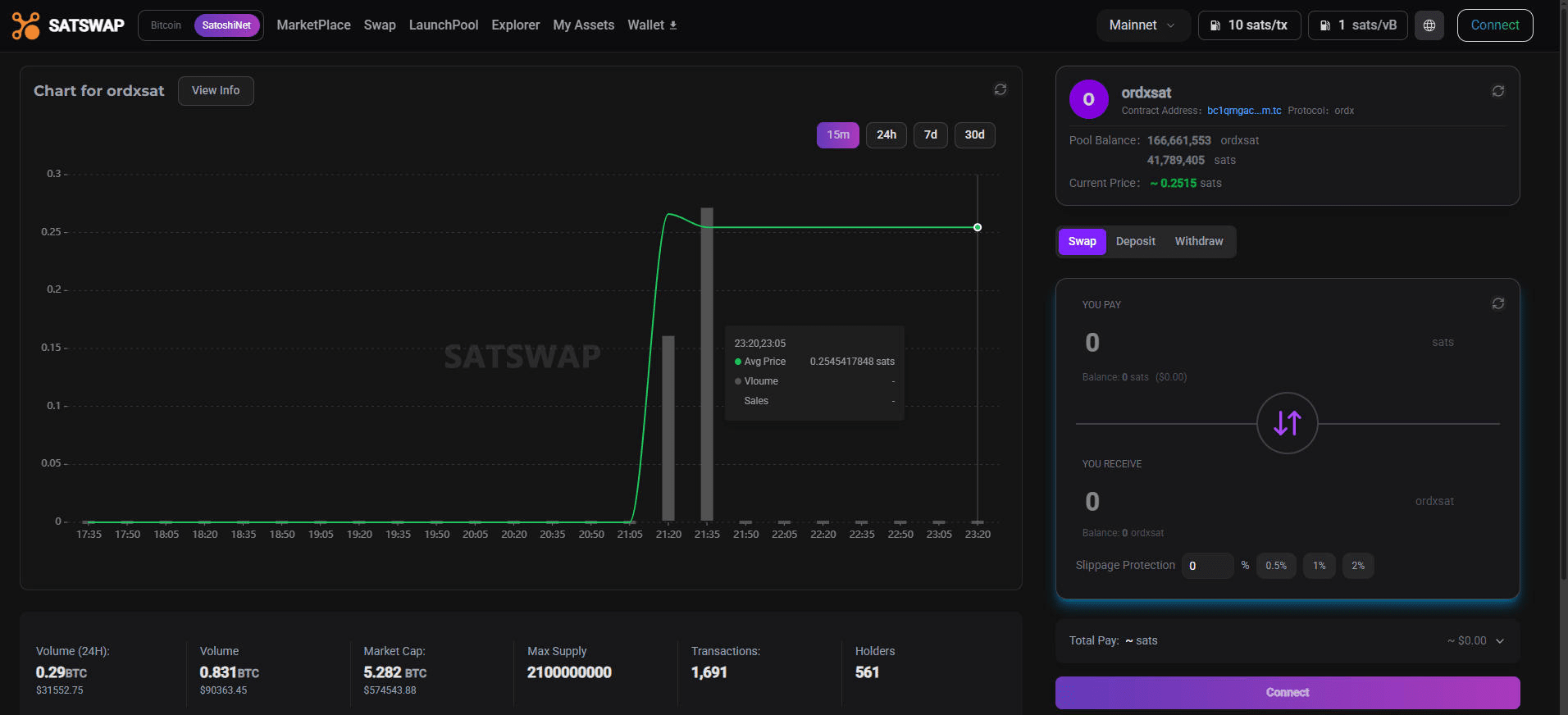1568x715 pixels.
Task: Refresh the You Pay swap panel
Action: (x=1497, y=303)
